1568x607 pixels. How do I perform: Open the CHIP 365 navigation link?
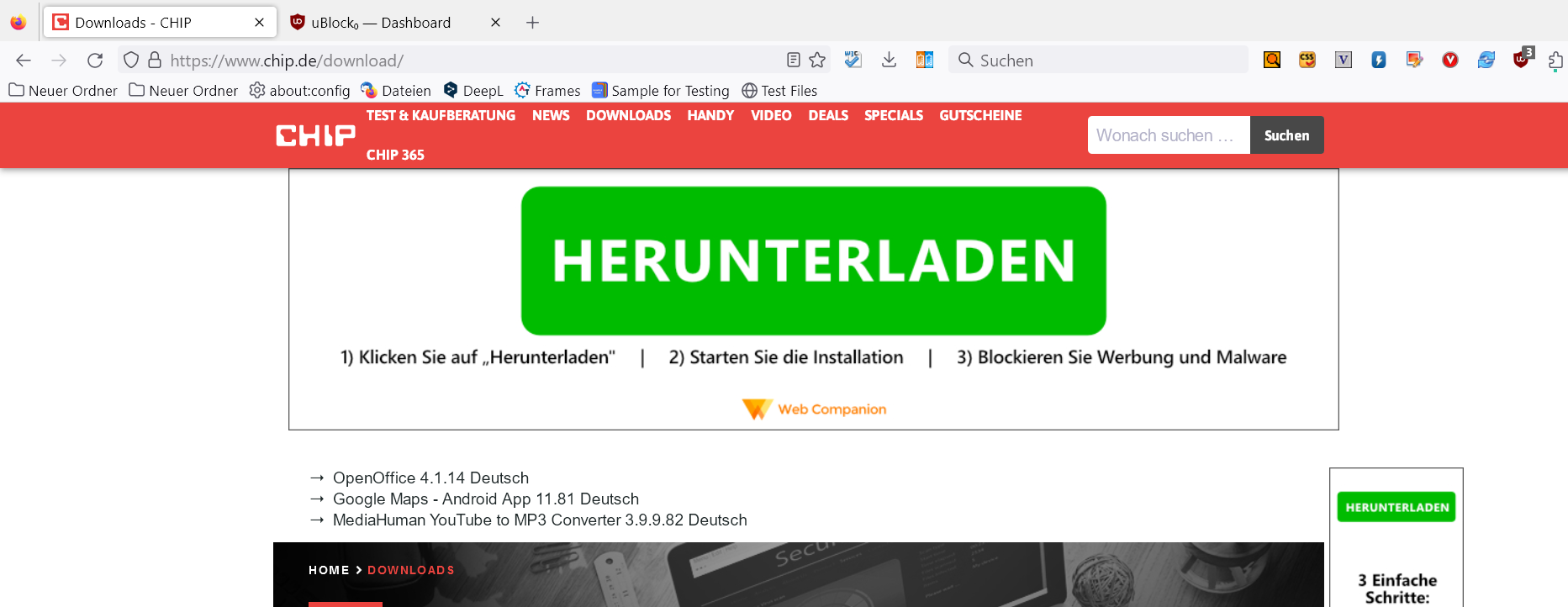click(x=395, y=155)
